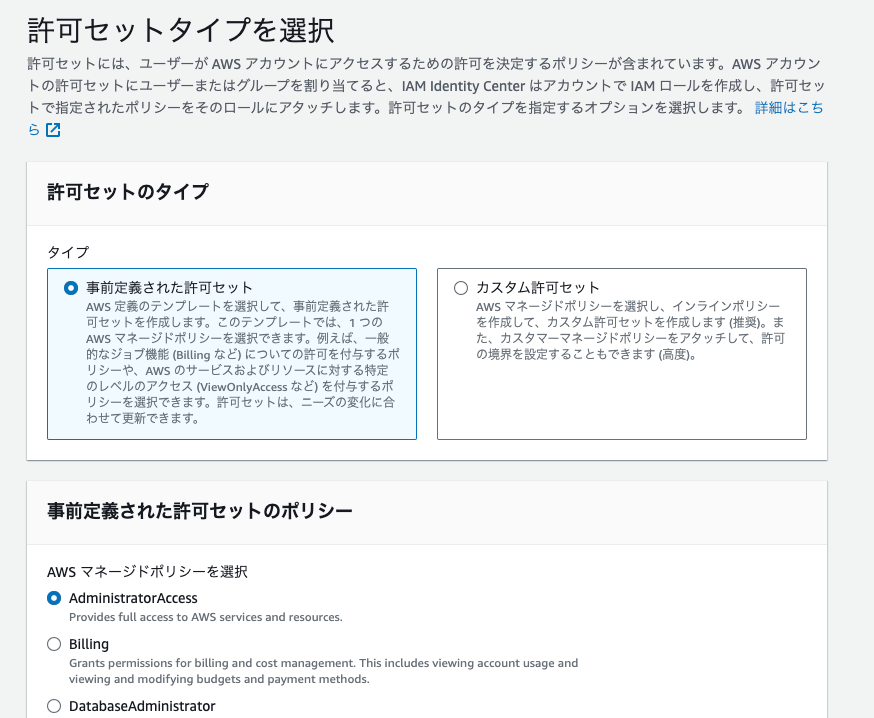Image resolution: width=874 pixels, height=718 pixels.
Task: Click the AdministratorAccess policy name text
Action: [x=133, y=598]
